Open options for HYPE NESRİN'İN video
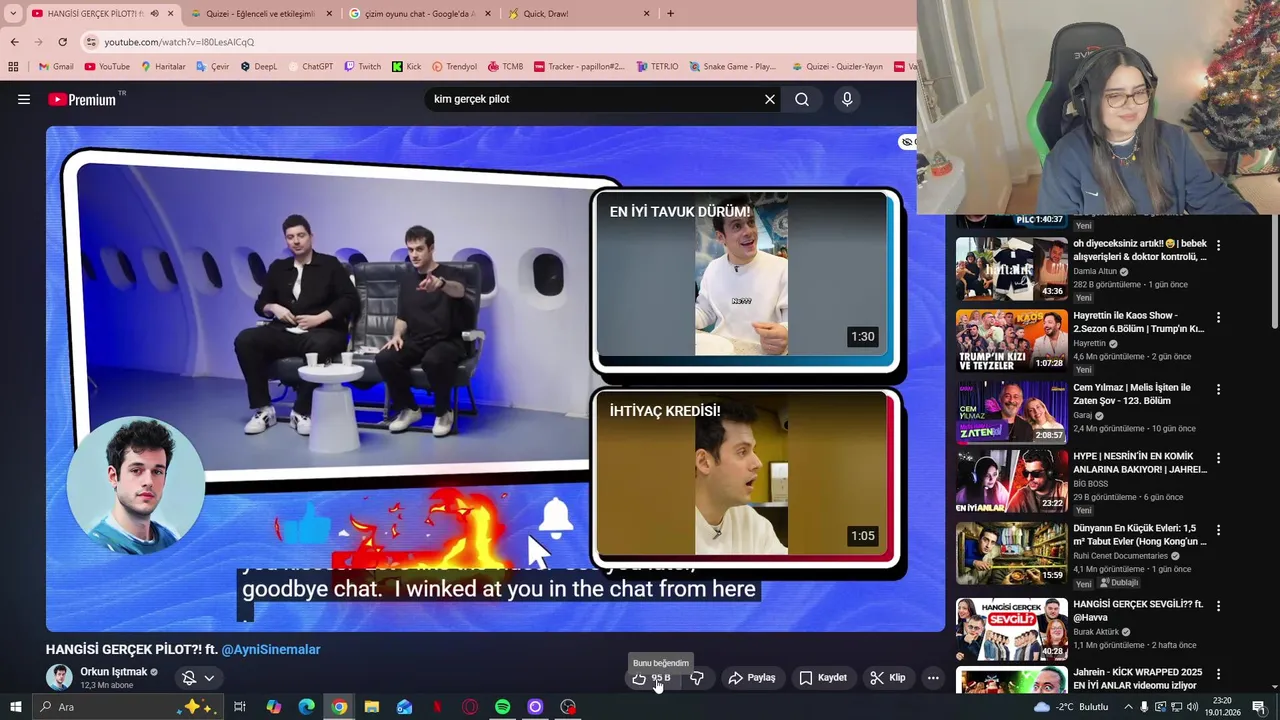The image size is (1280, 720). click(1218, 458)
